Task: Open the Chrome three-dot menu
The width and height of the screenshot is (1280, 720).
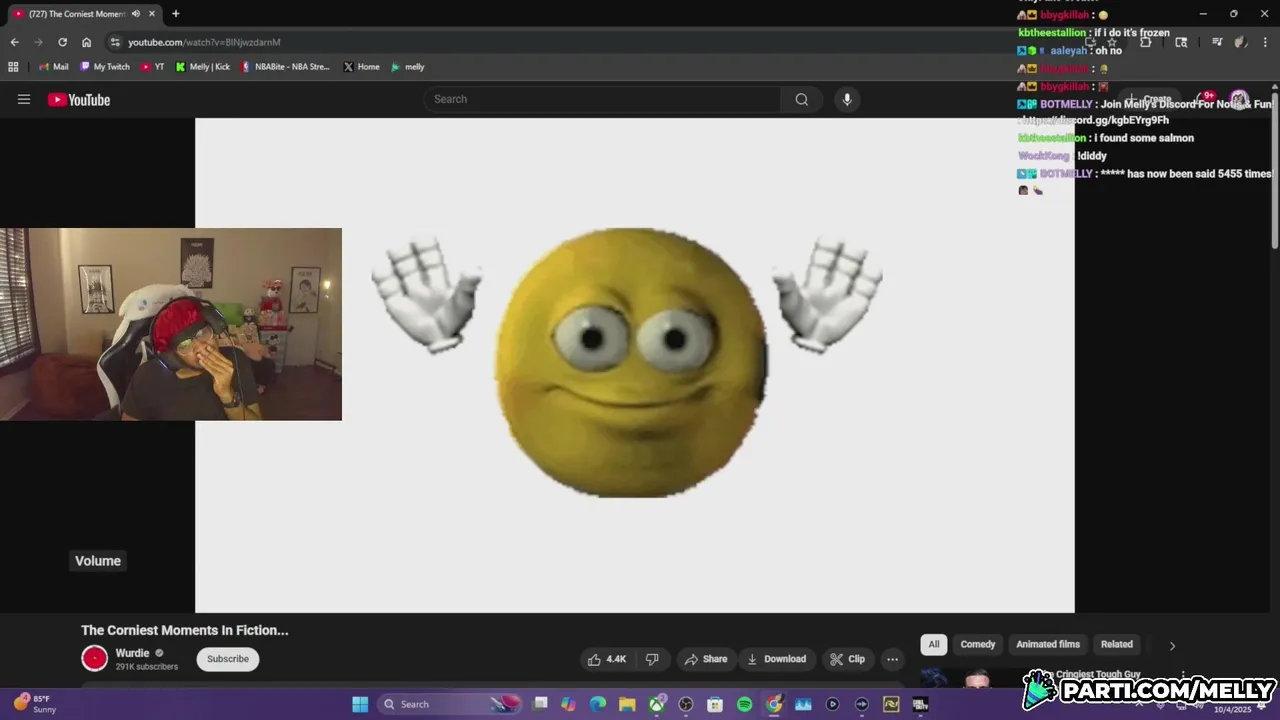Action: pos(1263,42)
